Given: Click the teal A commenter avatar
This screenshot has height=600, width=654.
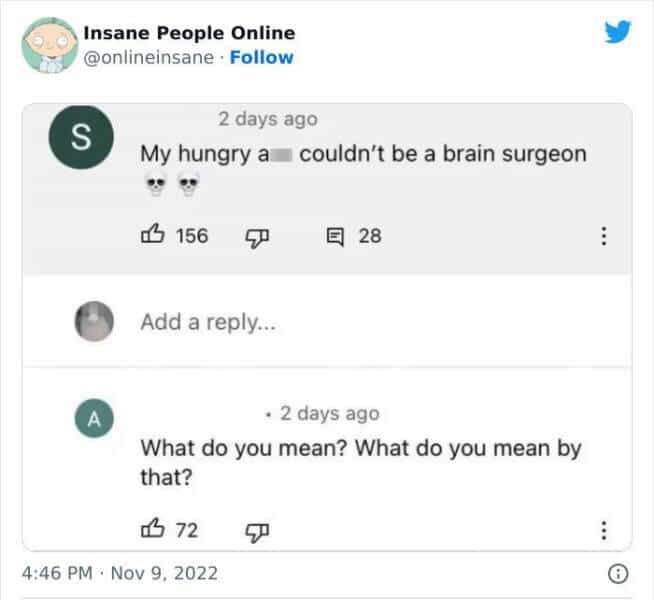Looking at the screenshot, I should (91, 421).
